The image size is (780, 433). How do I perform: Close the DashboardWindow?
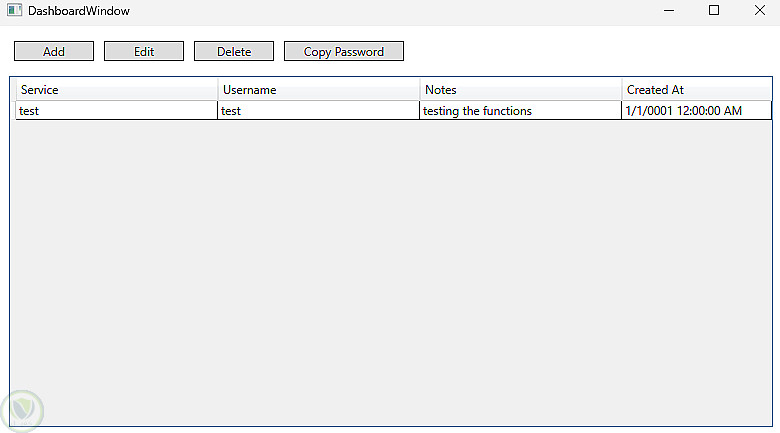coord(759,11)
